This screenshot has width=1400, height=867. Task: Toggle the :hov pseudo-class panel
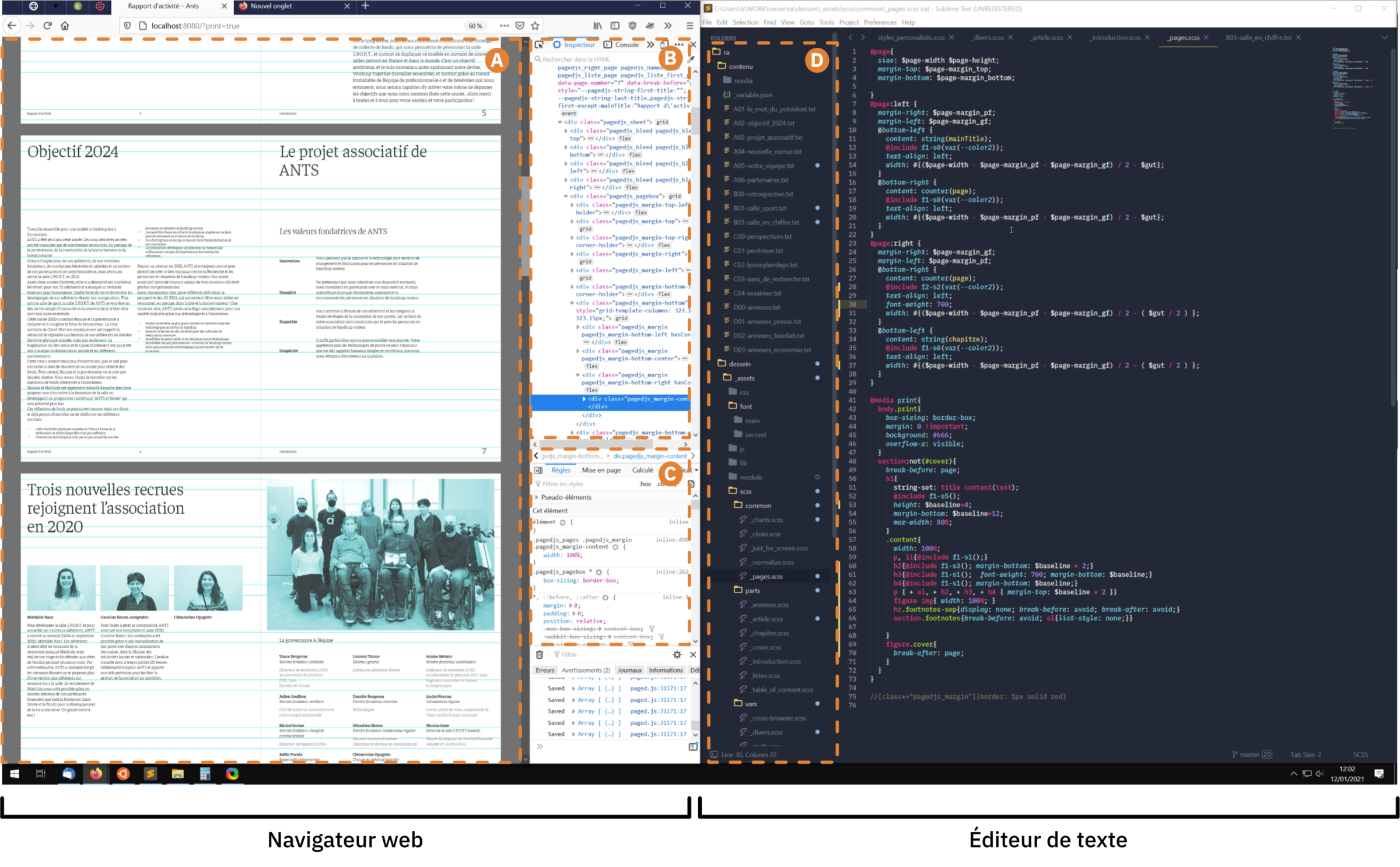click(645, 484)
